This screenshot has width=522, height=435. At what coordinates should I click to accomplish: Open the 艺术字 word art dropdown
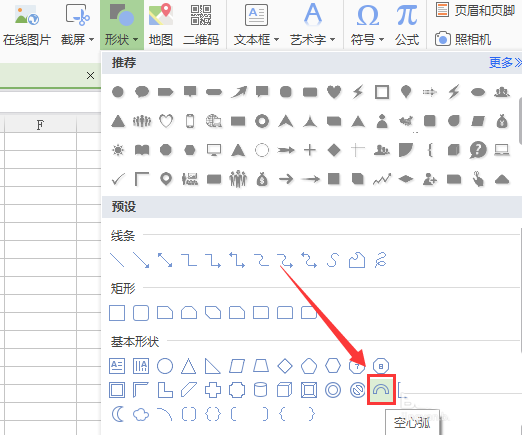pos(332,40)
